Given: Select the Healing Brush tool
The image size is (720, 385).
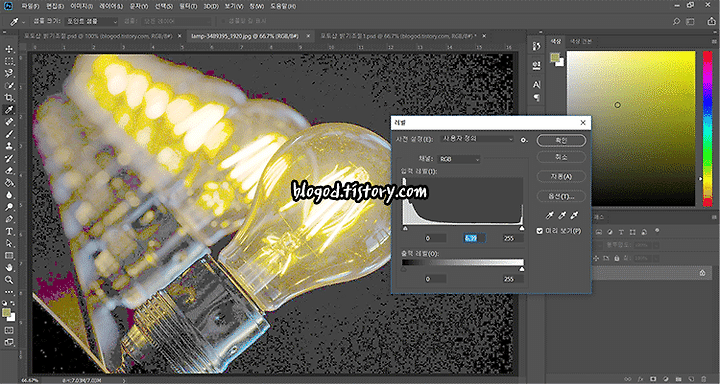Looking at the screenshot, I should pos(9,122).
